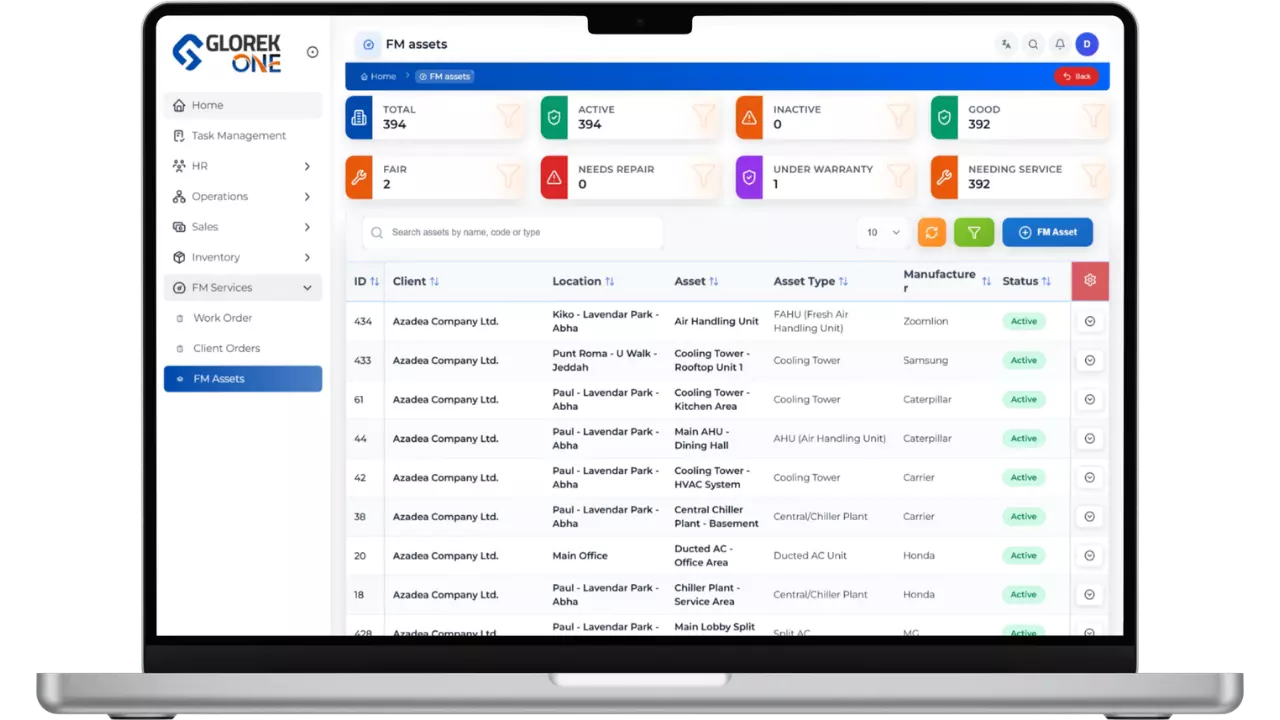Toggle the Inactive card filter funnel
This screenshot has width=1280, height=720.
click(x=899, y=117)
